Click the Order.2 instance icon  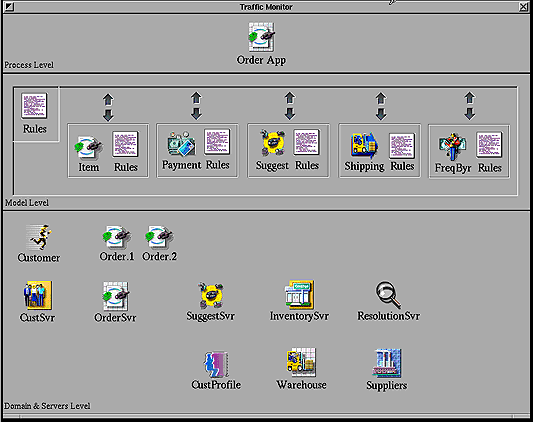(x=159, y=237)
